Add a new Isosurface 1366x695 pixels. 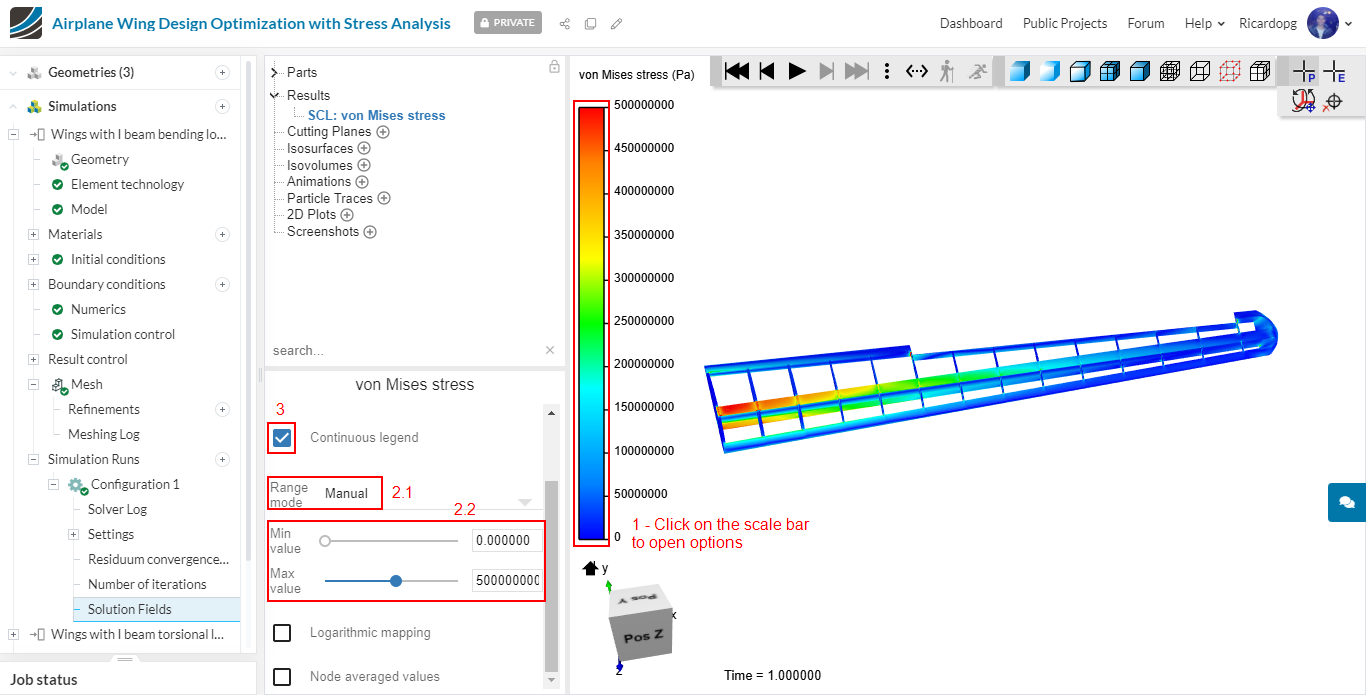coord(364,148)
